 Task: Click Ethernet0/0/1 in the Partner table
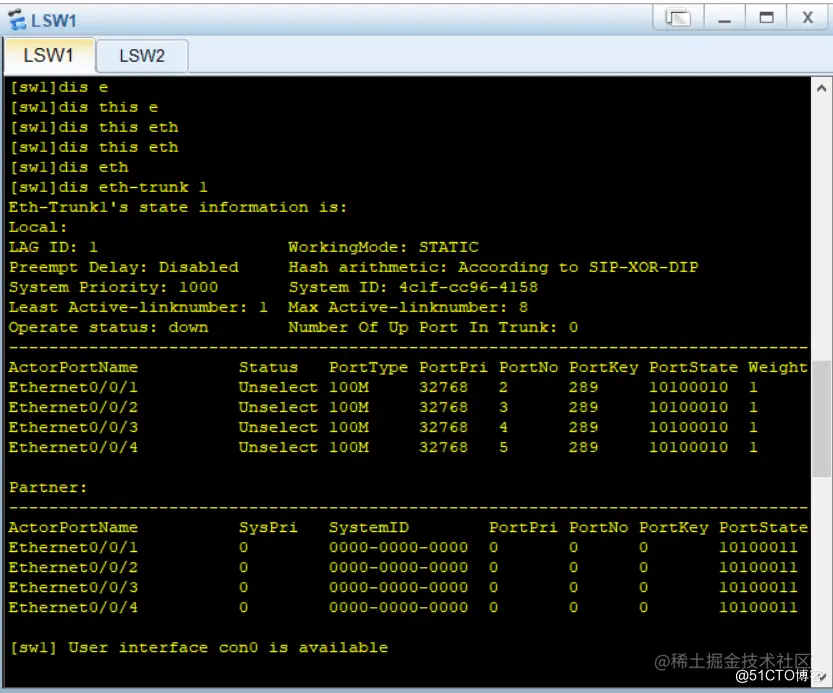point(73,547)
